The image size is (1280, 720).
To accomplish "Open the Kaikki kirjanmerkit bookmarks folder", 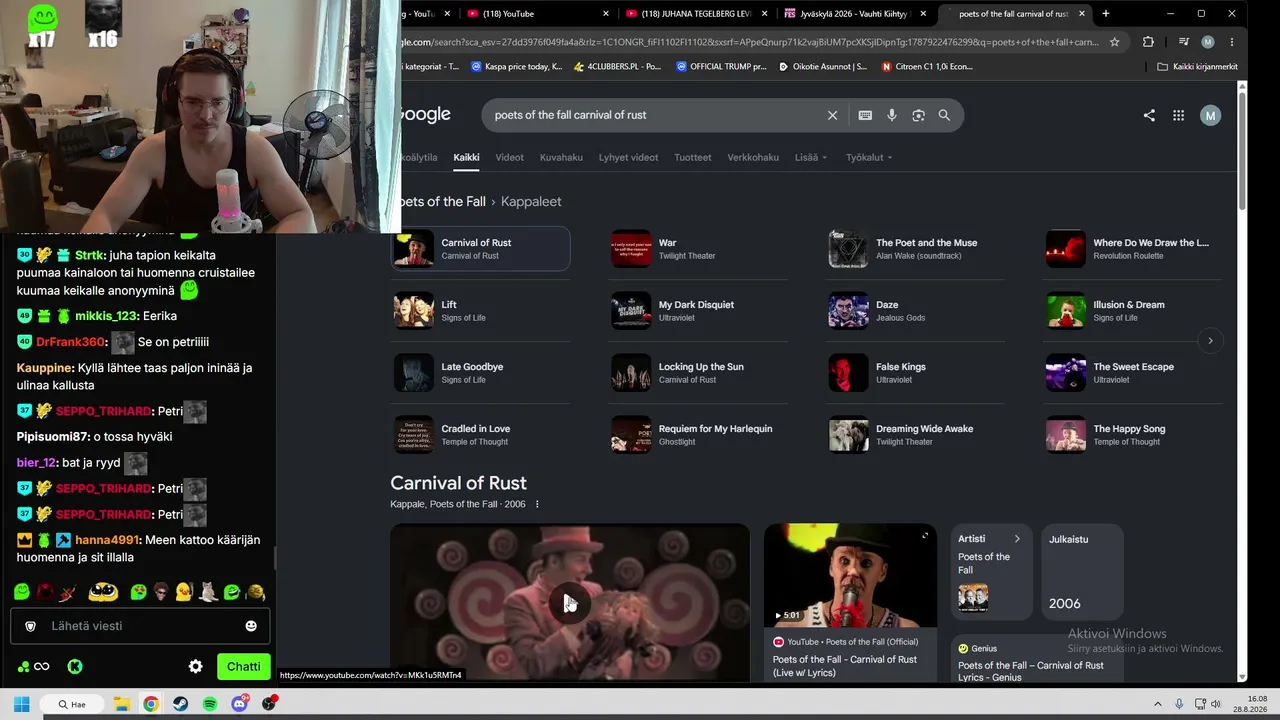I will point(1197,67).
